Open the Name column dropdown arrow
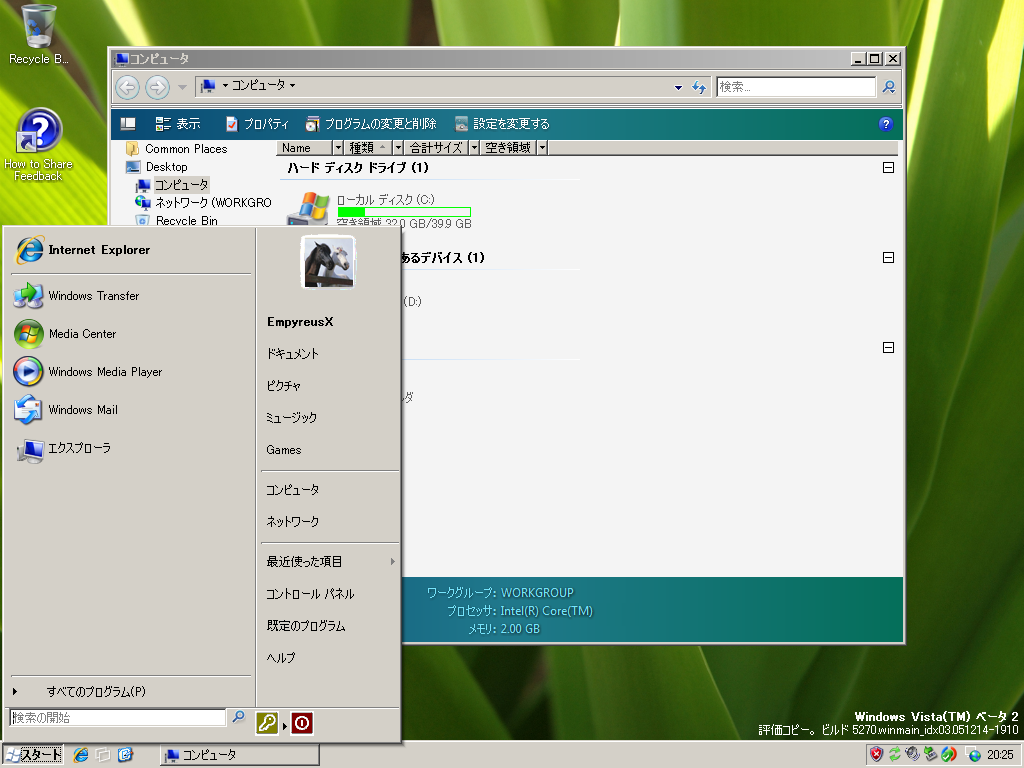 click(x=337, y=148)
